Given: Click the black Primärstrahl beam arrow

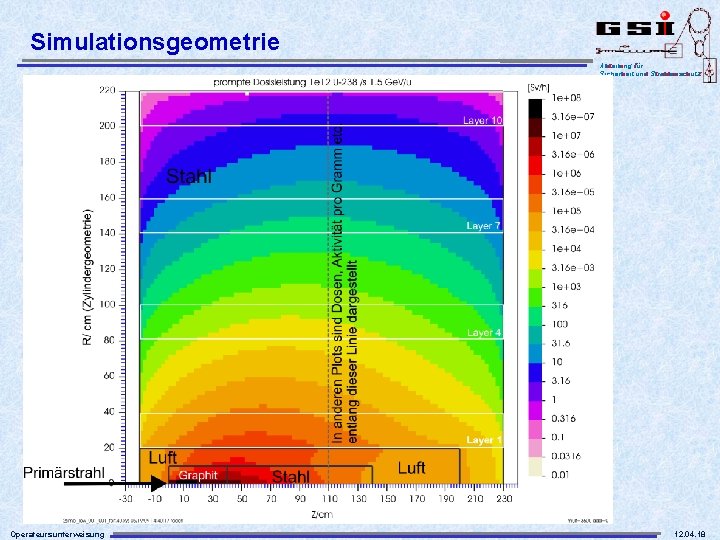Looking at the screenshot, I should [115, 483].
